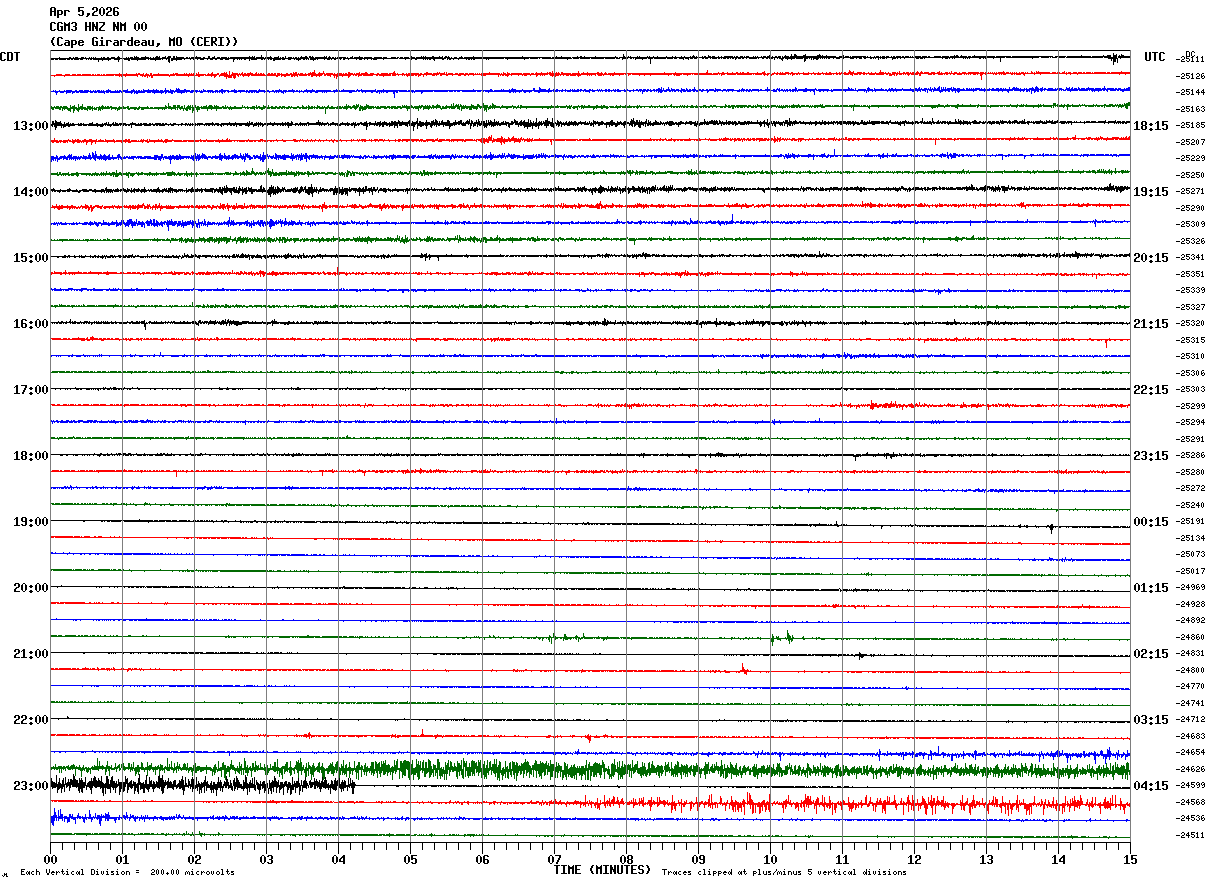This screenshot has width=1210, height=886.
Task: Click the 01:15 UTC time label
Action: [1151, 588]
